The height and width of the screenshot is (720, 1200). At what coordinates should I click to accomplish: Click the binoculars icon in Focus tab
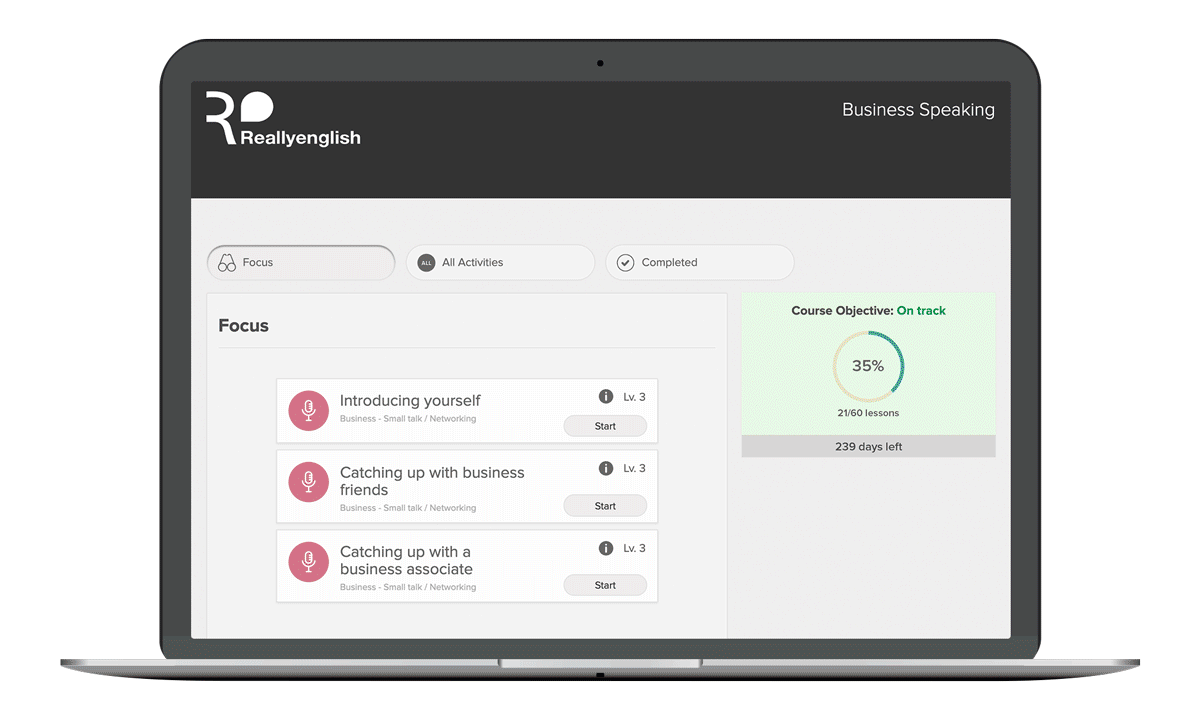[227, 263]
